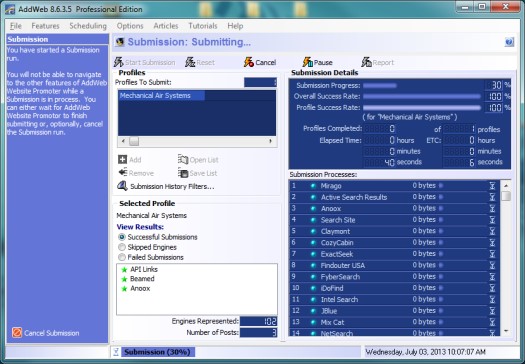Click the Open List icon

tap(183, 159)
